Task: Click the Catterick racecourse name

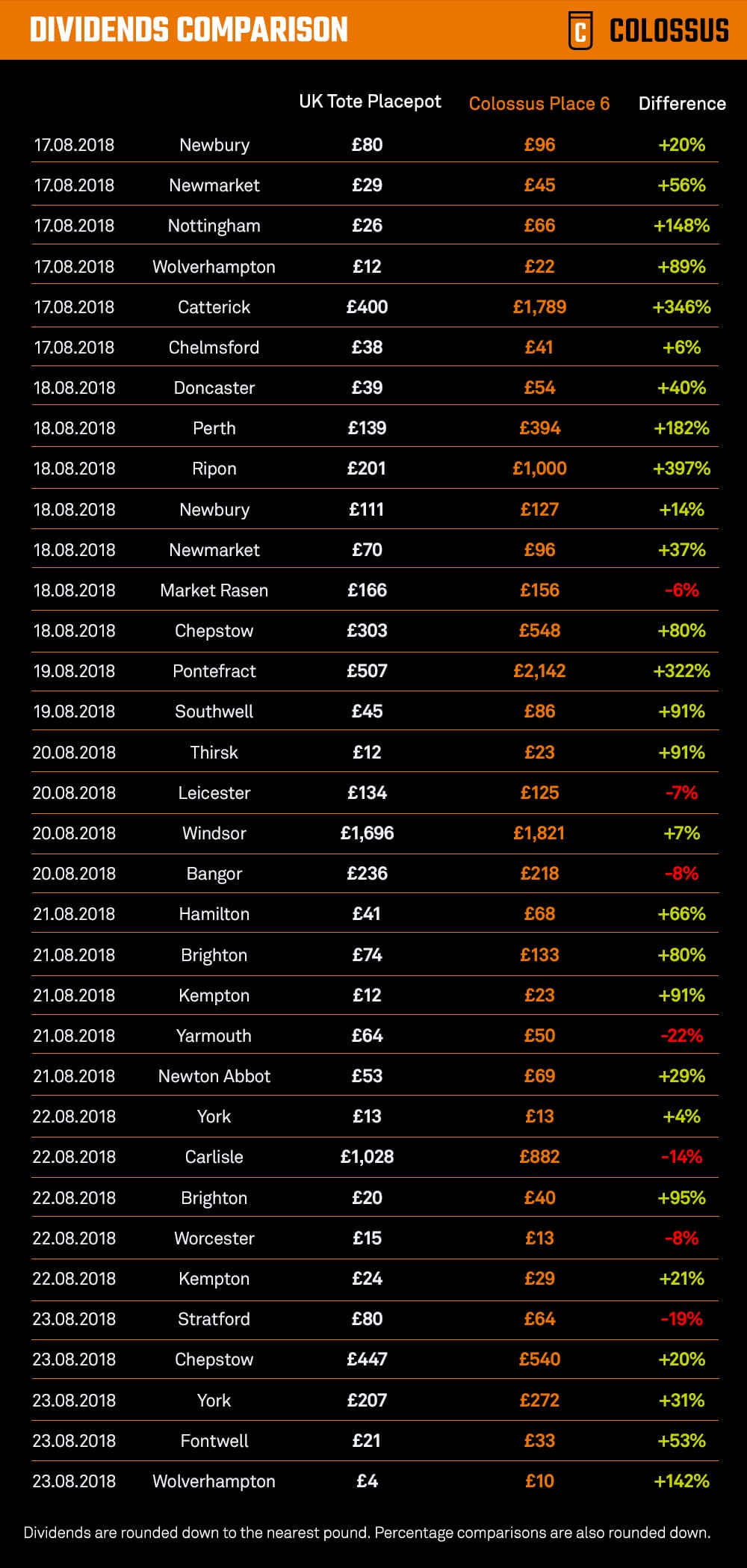Action: pos(214,307)
